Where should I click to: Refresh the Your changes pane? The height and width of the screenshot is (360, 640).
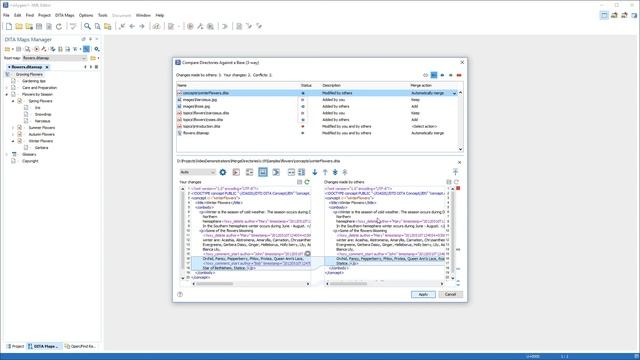307,182
